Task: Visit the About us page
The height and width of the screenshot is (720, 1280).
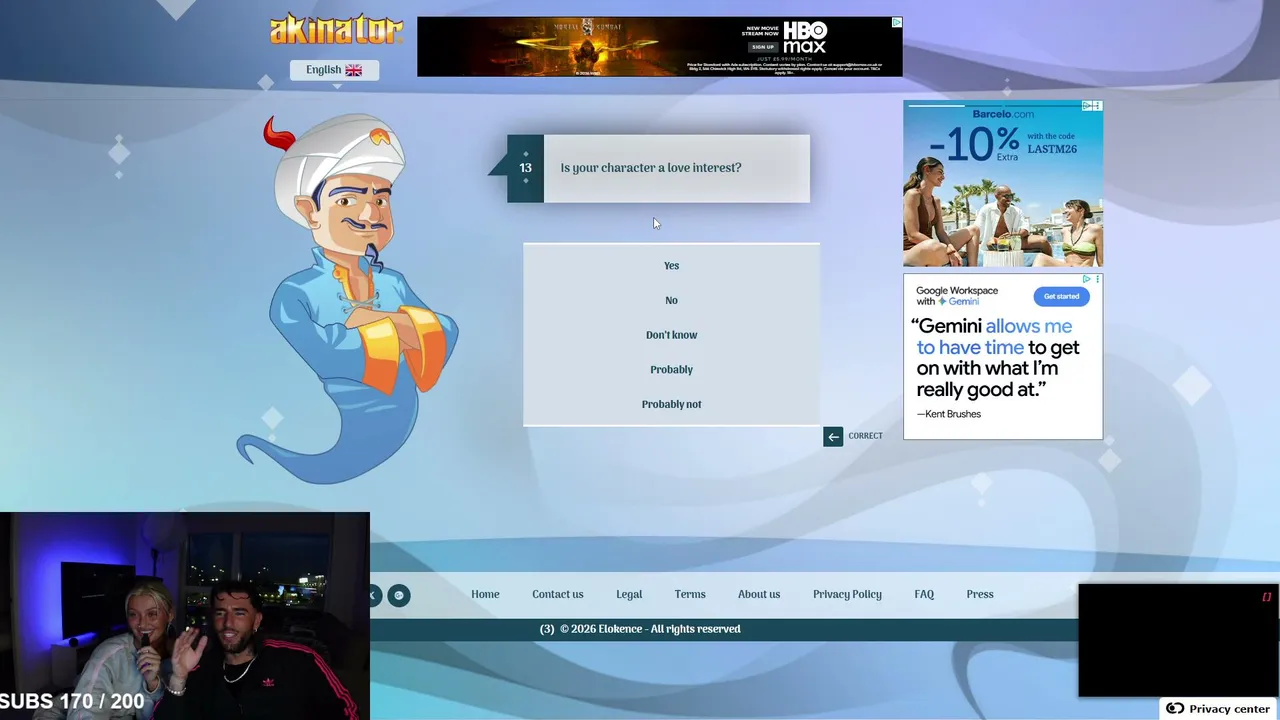Action: 759,594
